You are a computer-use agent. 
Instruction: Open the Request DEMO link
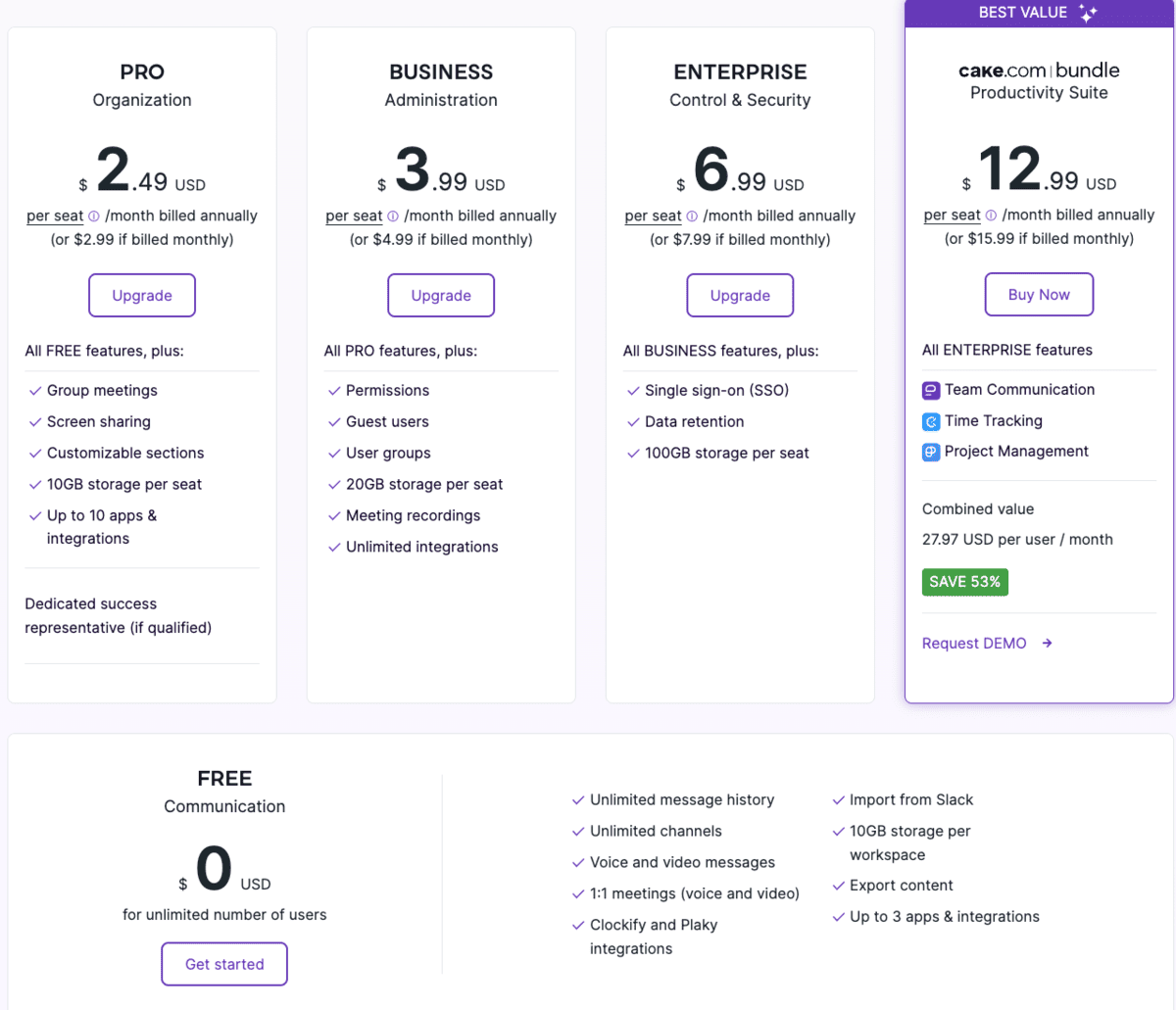click(x=974, y=643)
